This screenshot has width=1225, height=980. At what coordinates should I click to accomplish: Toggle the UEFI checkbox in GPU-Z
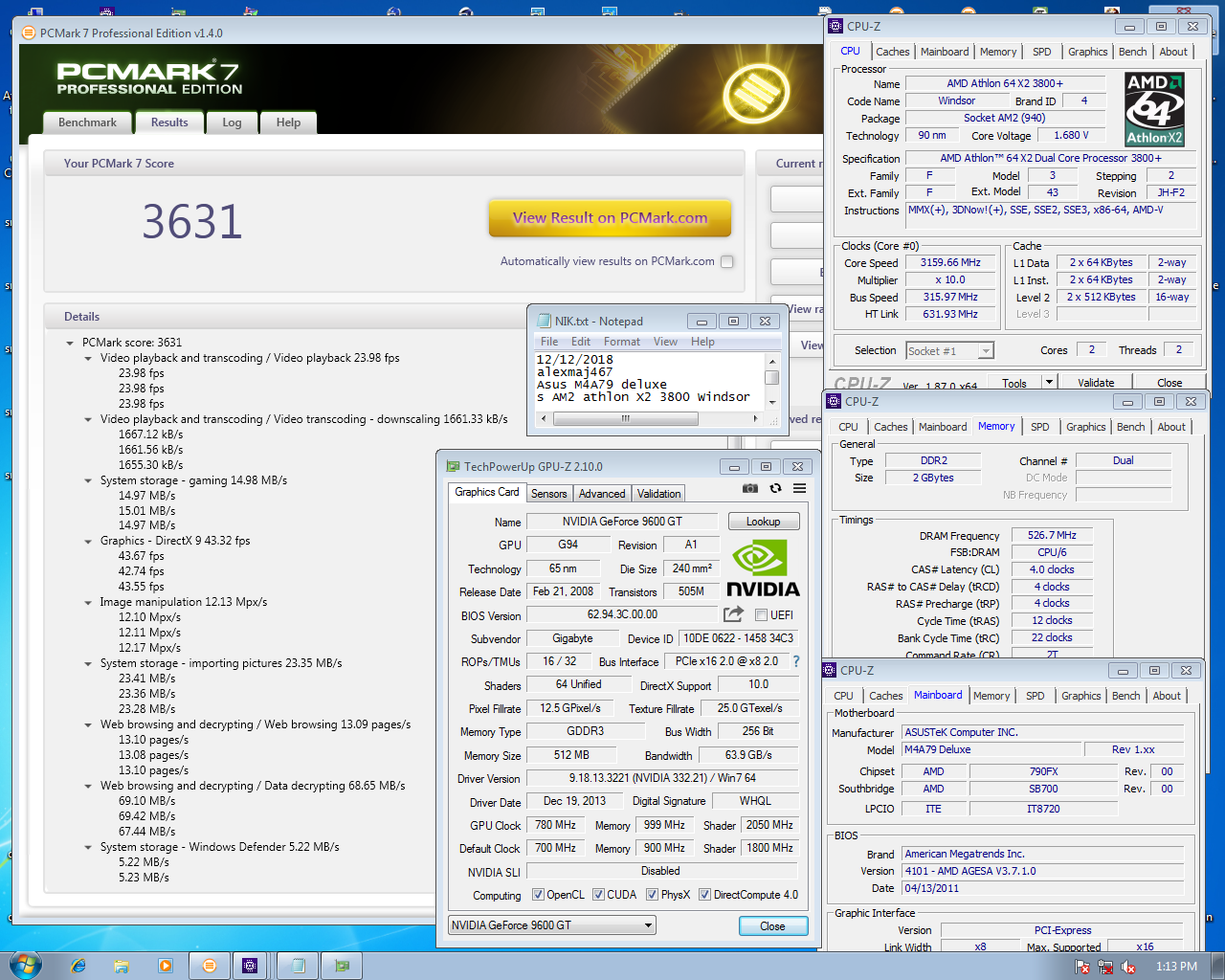(x=761, y=615)
